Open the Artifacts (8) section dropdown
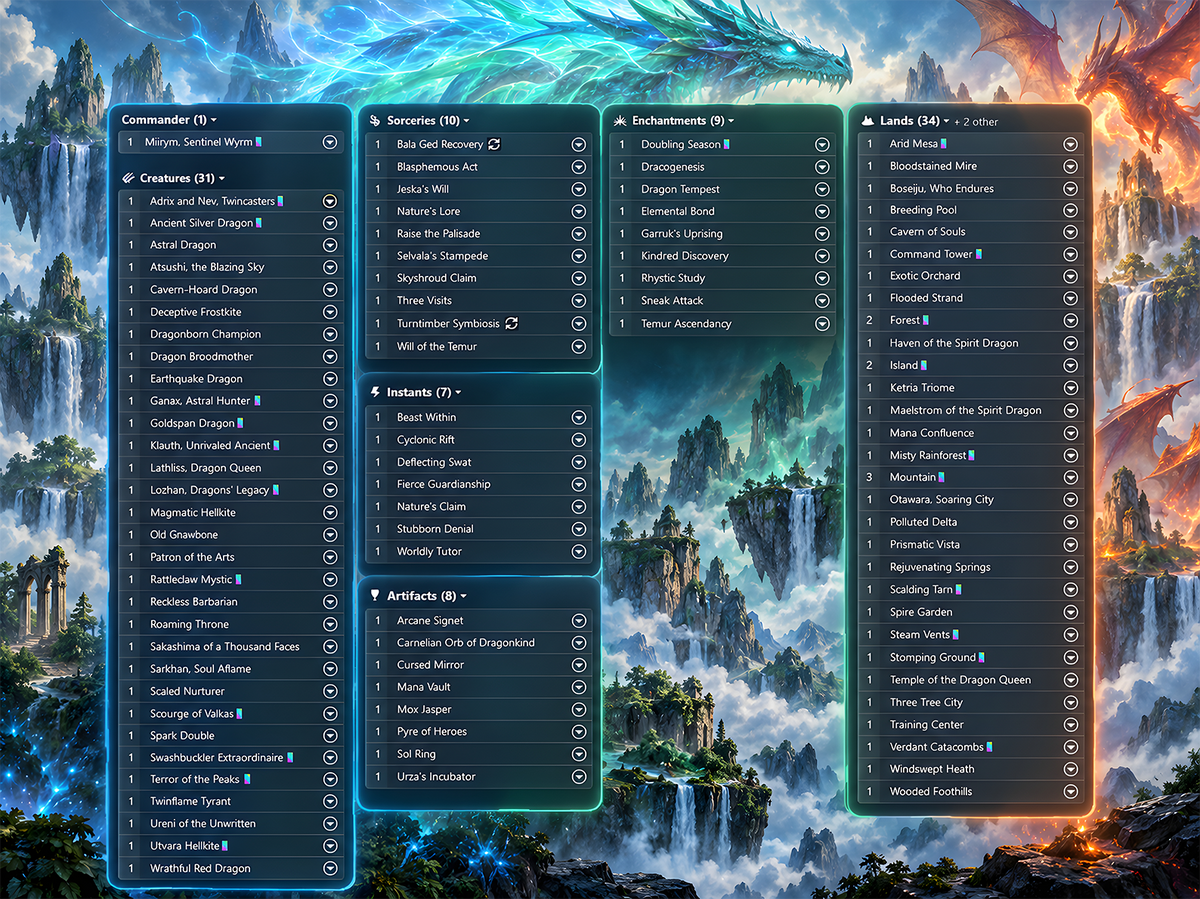 [x=463, y=596]
